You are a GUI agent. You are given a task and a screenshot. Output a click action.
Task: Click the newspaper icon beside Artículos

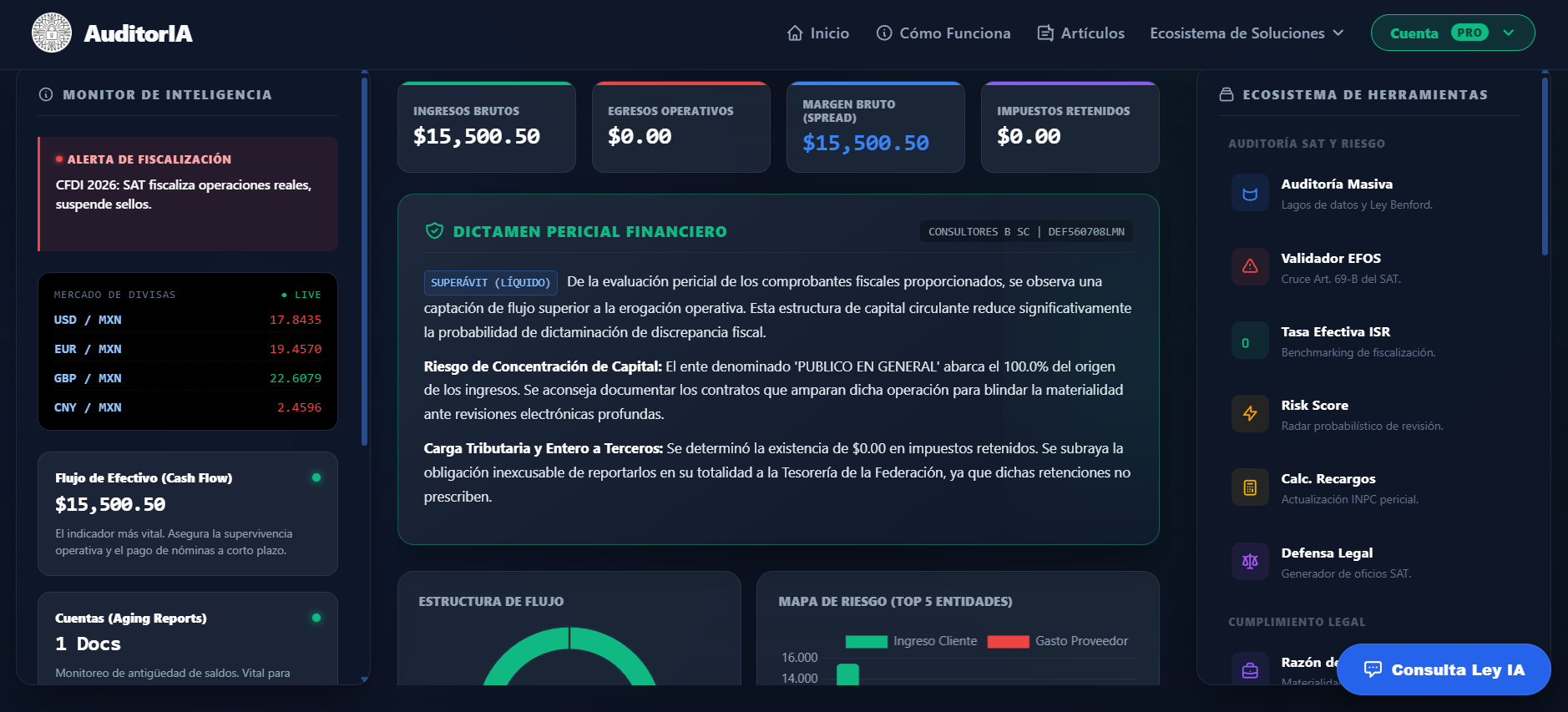pos(1045,33)
